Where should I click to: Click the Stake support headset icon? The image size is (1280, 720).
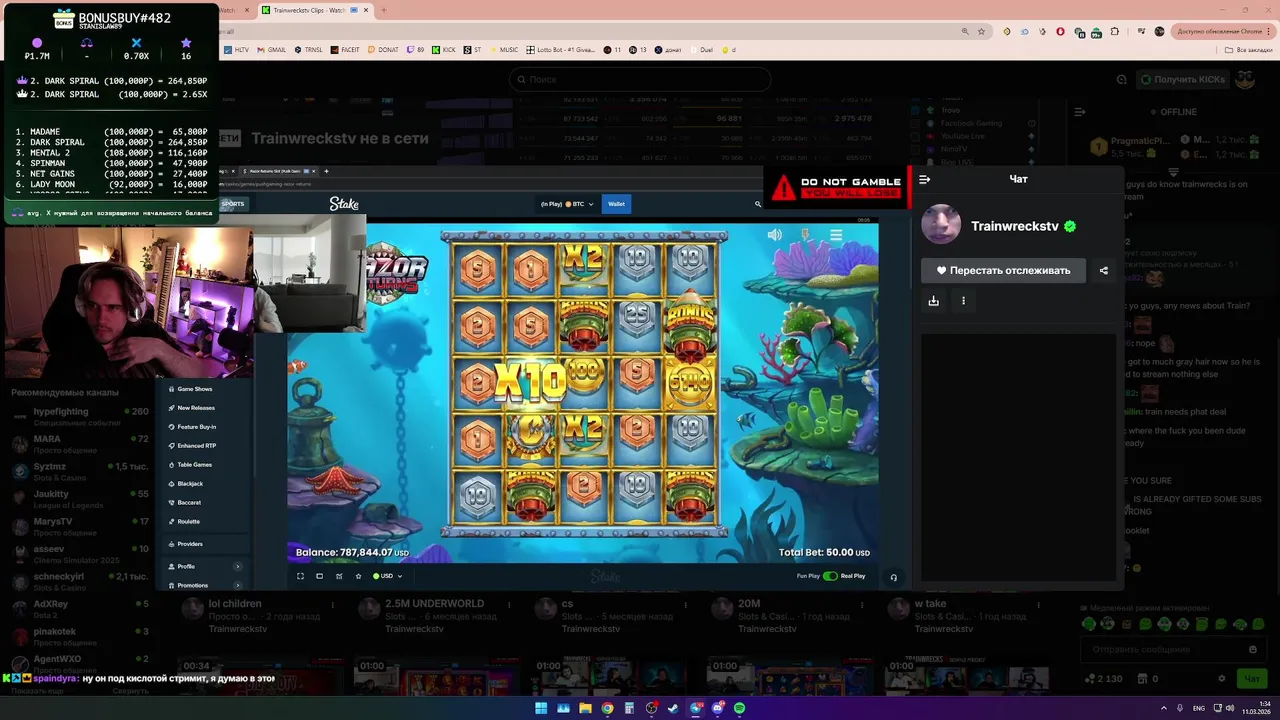pos(893,577)
